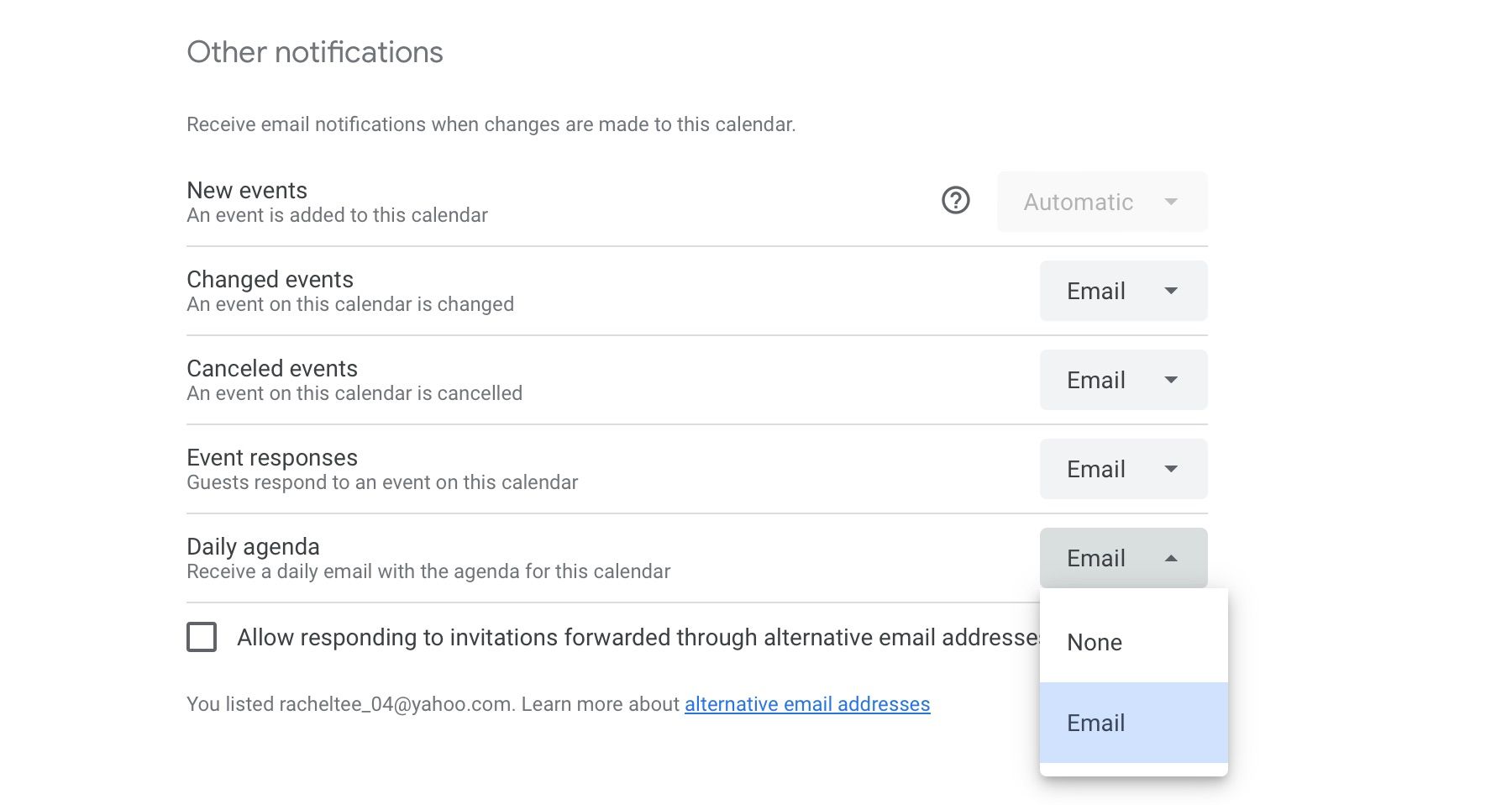Click the description under Daily agenda
The image size is (1512, 805).
(x=427, y=571)
